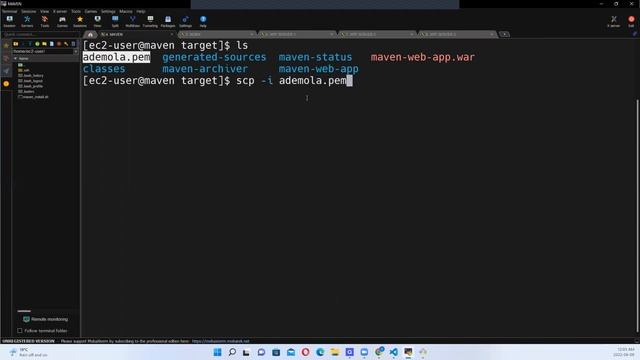640x360 pixels.
Task: Open the Games toolbar button
Action: 62,21
